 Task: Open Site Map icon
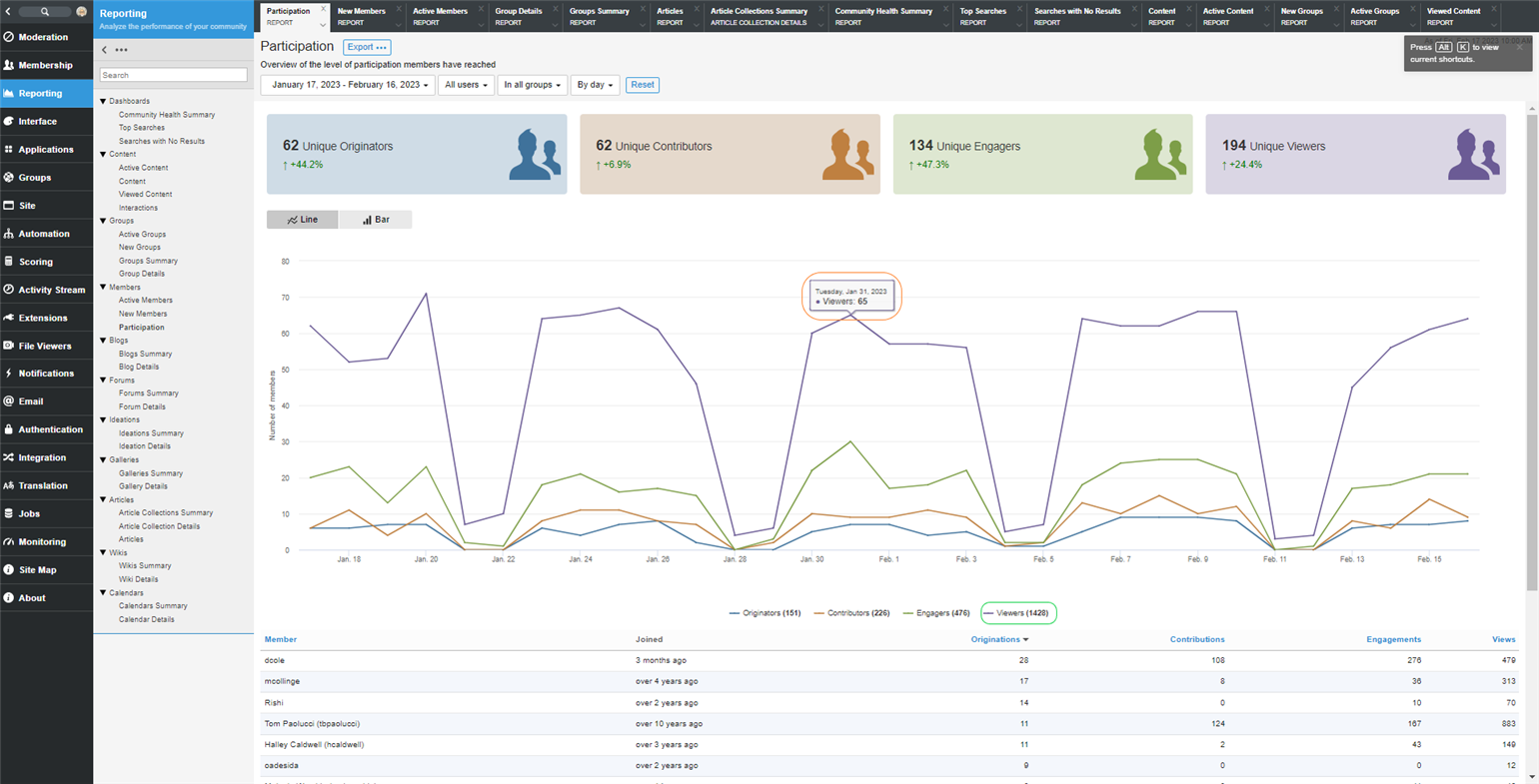pos(9,569)
